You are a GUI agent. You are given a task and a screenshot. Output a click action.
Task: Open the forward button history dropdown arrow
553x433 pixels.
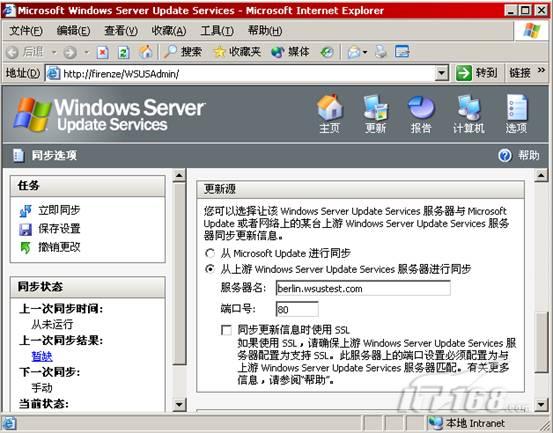point(87,53)
